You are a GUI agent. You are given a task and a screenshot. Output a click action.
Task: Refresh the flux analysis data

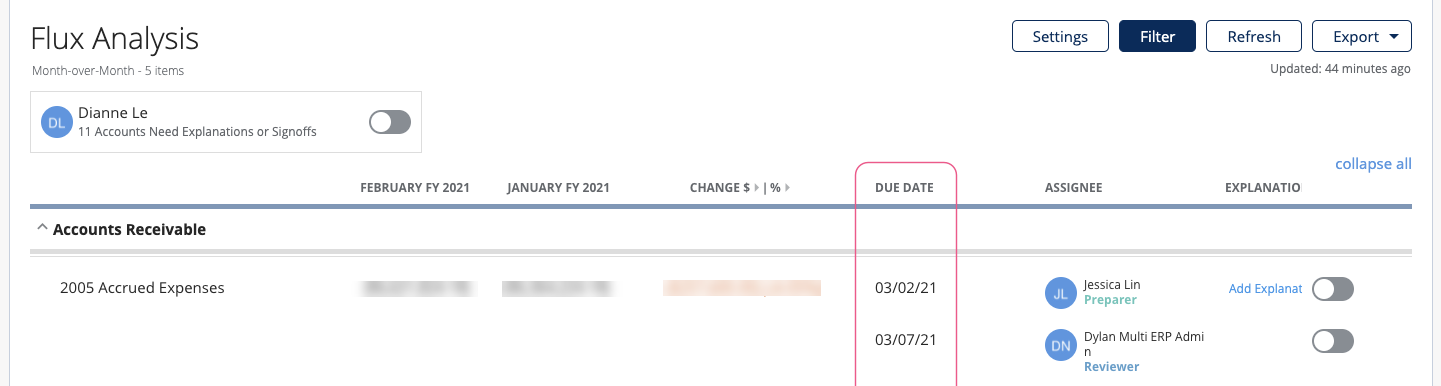point(1254,36)
